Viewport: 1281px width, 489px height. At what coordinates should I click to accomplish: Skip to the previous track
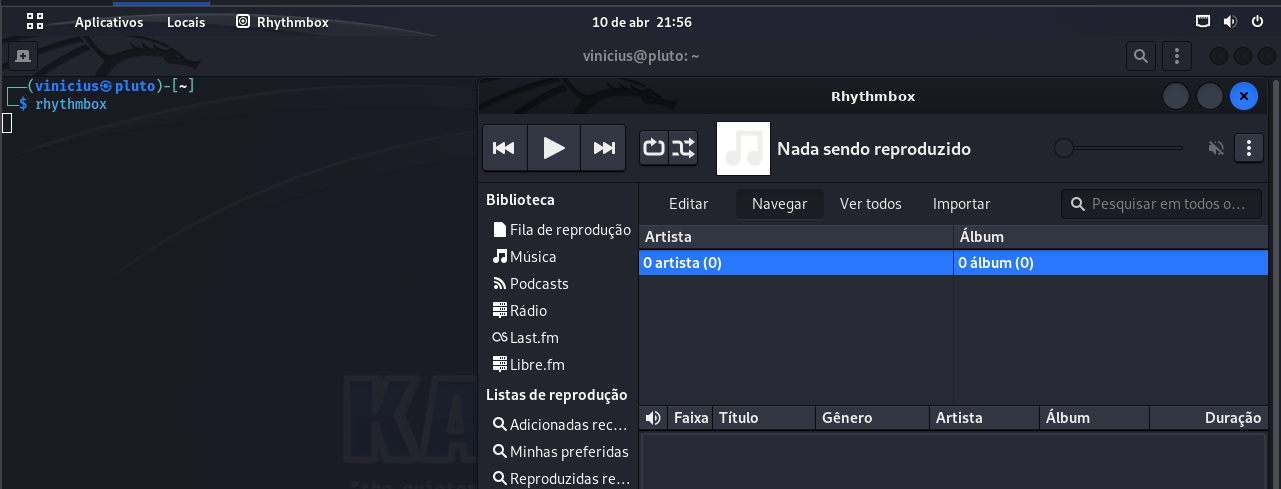[504, 149]
